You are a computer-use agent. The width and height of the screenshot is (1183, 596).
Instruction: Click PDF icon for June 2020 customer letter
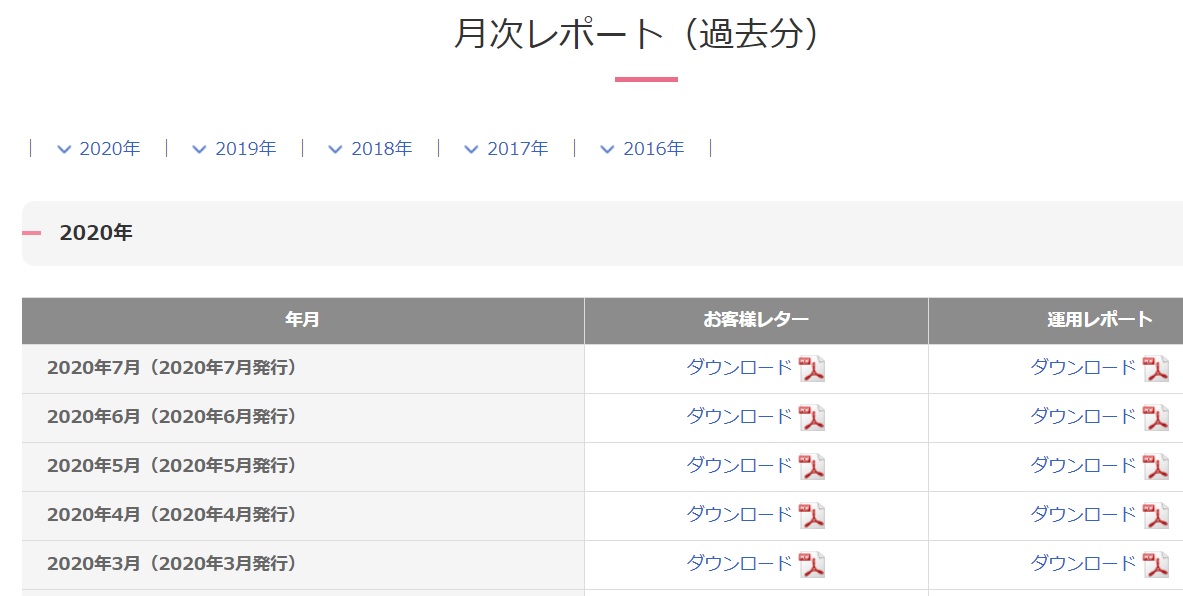(x=812, y=418)
